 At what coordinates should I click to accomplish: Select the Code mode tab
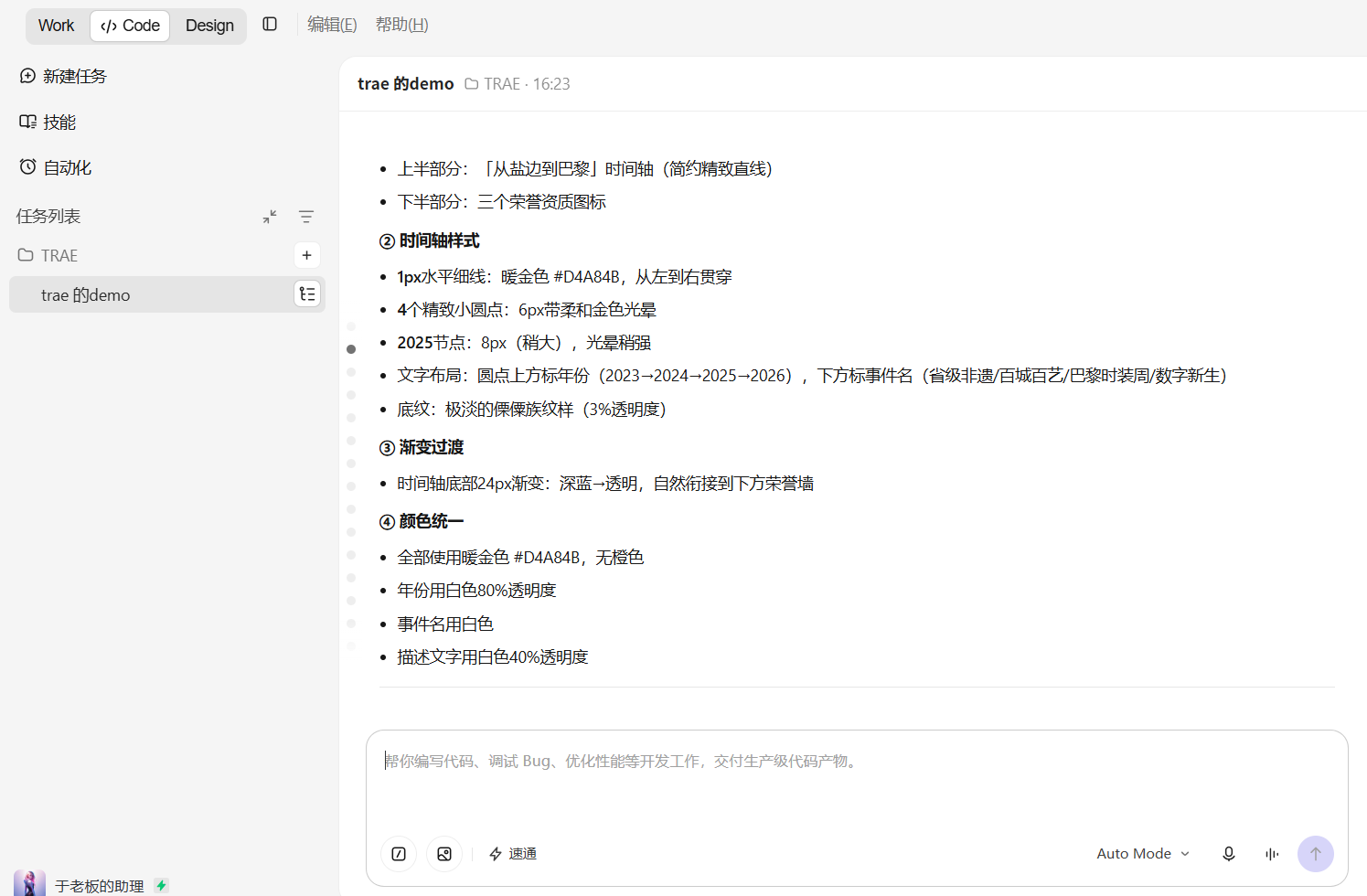pos(130,26)
